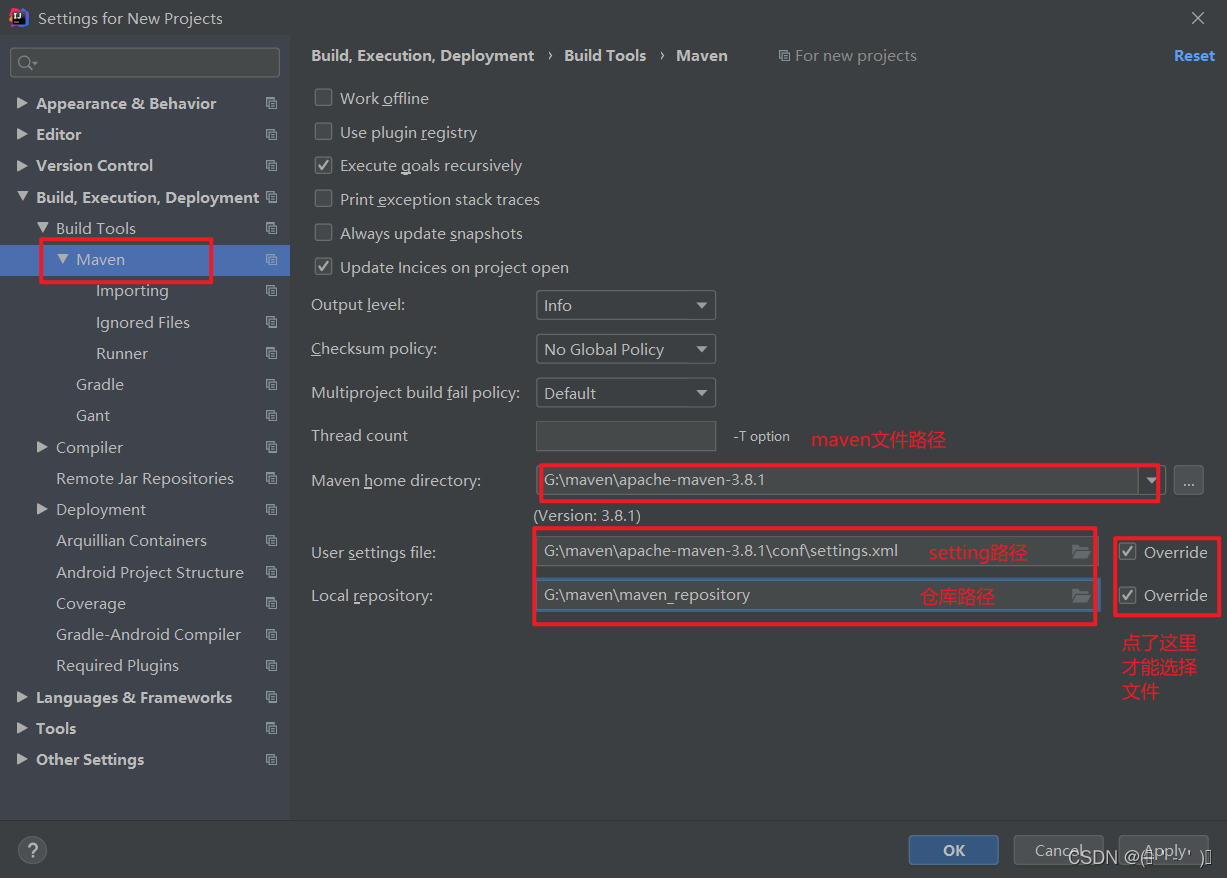Open the Gradle settings page
This screenshot has height=878, width=1227.
(100, 384)
